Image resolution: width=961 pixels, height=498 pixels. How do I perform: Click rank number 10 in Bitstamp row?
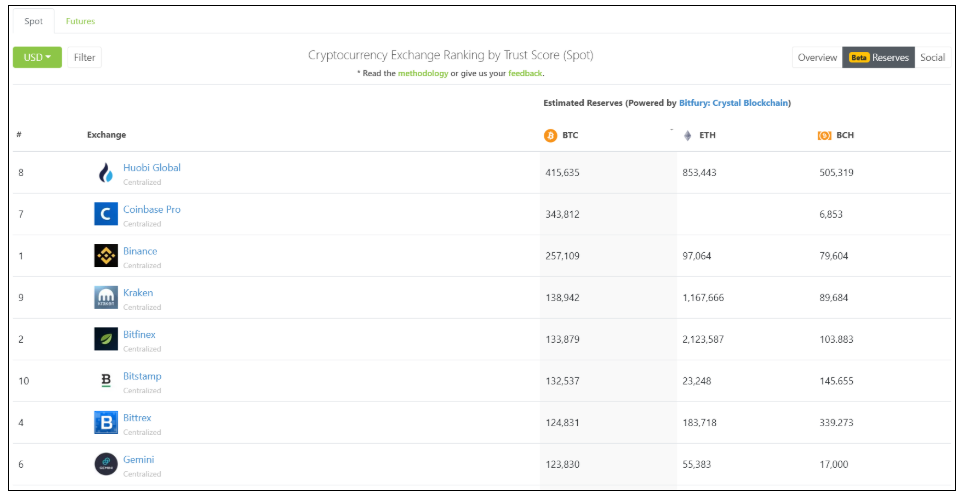(x=24, y=381)
